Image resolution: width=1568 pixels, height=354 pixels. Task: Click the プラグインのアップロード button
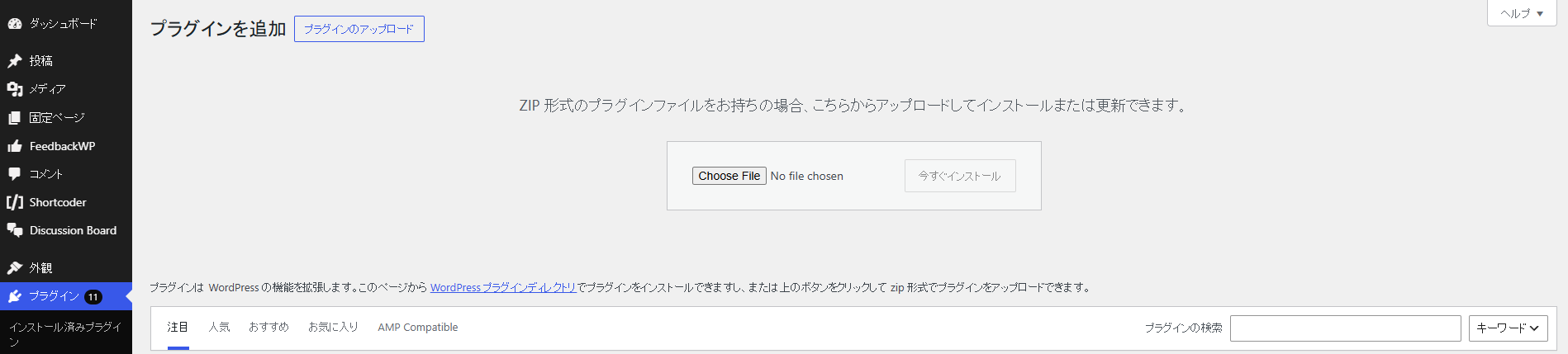[359, 29]
